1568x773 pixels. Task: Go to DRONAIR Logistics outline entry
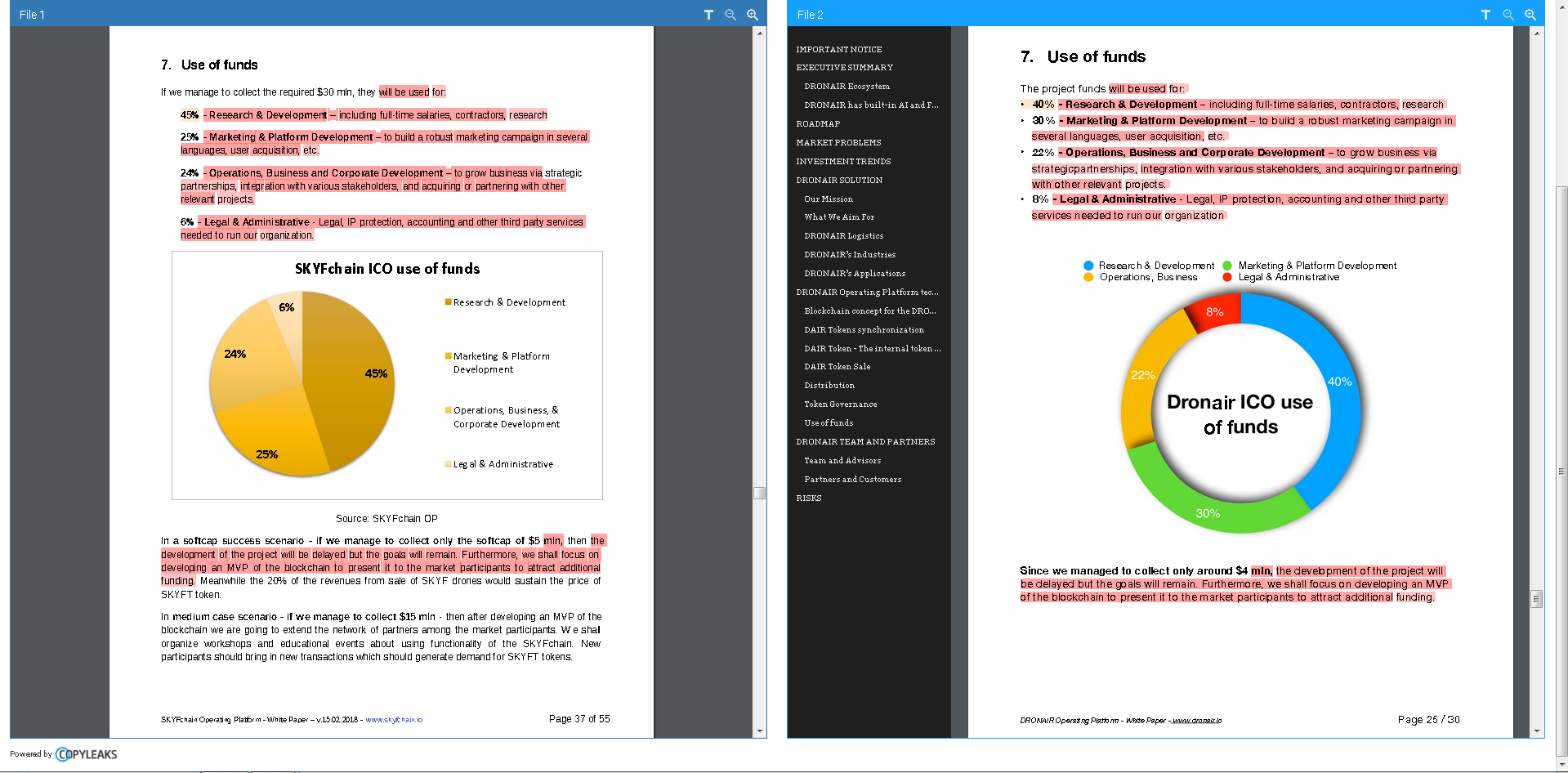click(843, 236)
